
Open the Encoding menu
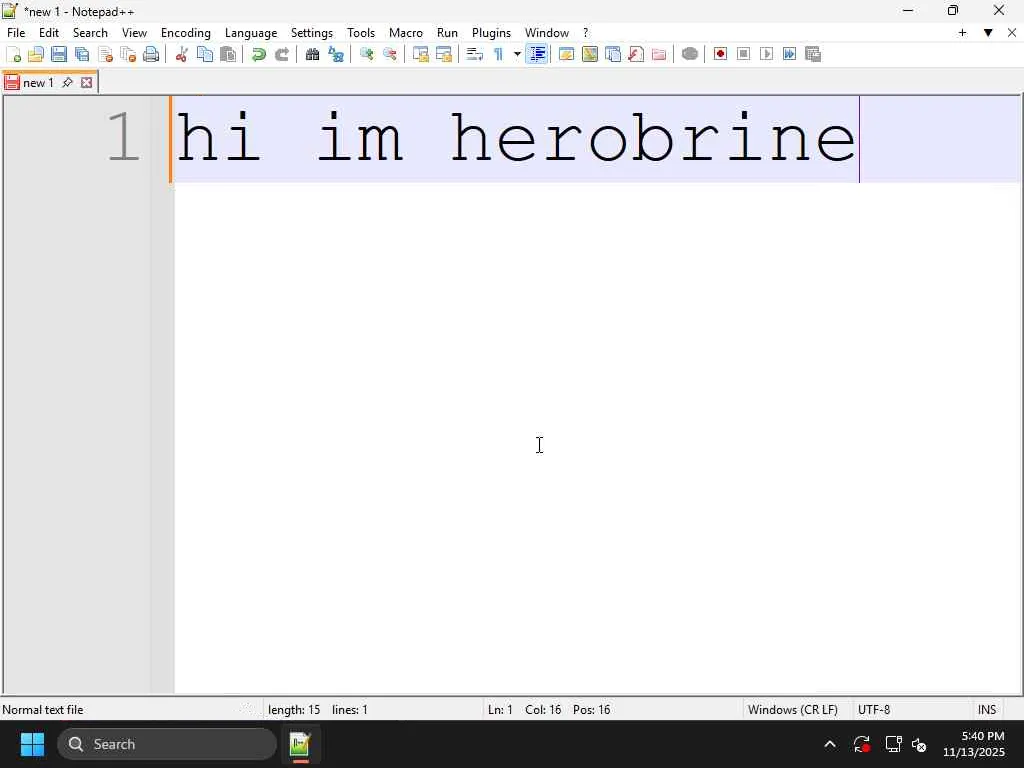point(185,33)
